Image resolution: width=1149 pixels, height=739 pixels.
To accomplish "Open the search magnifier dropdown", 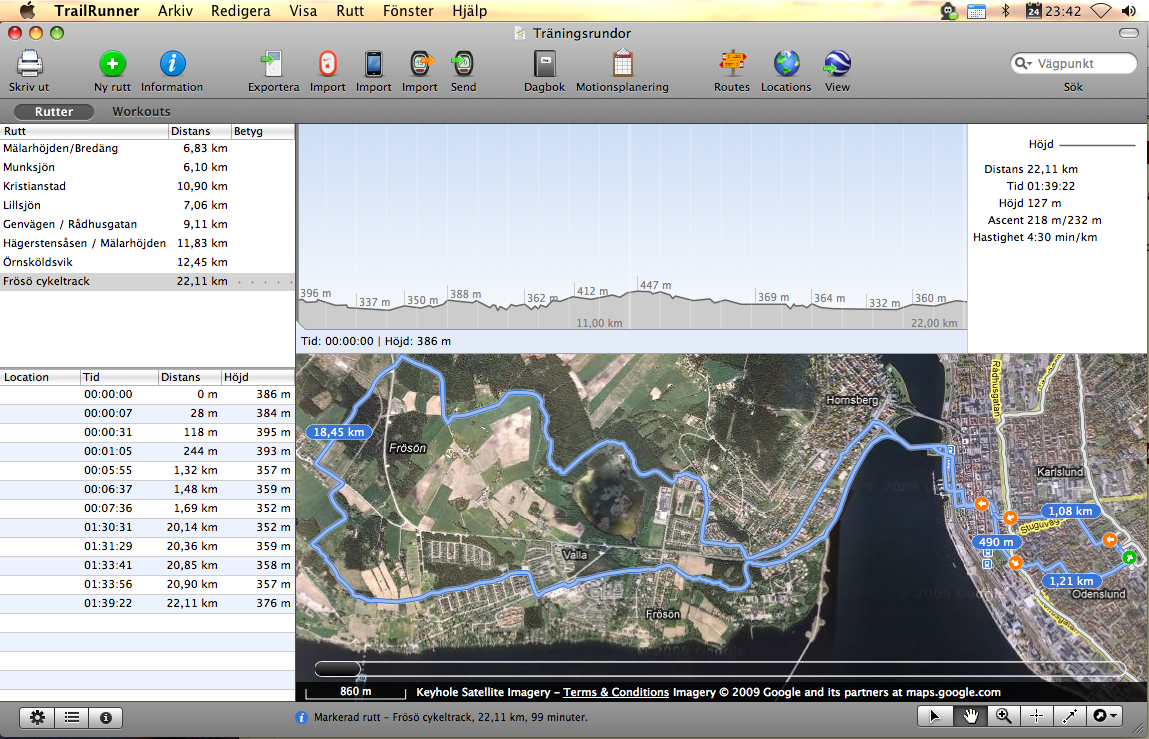I will coord(1023,64).
